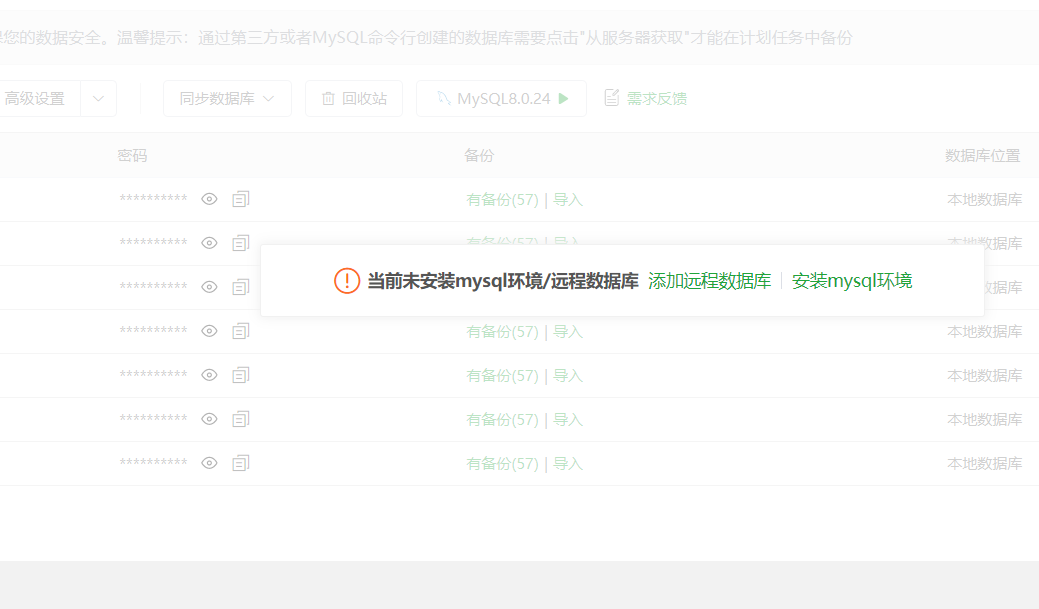Click the green play arrow next to MySQL8.0.24

point(563,98)
